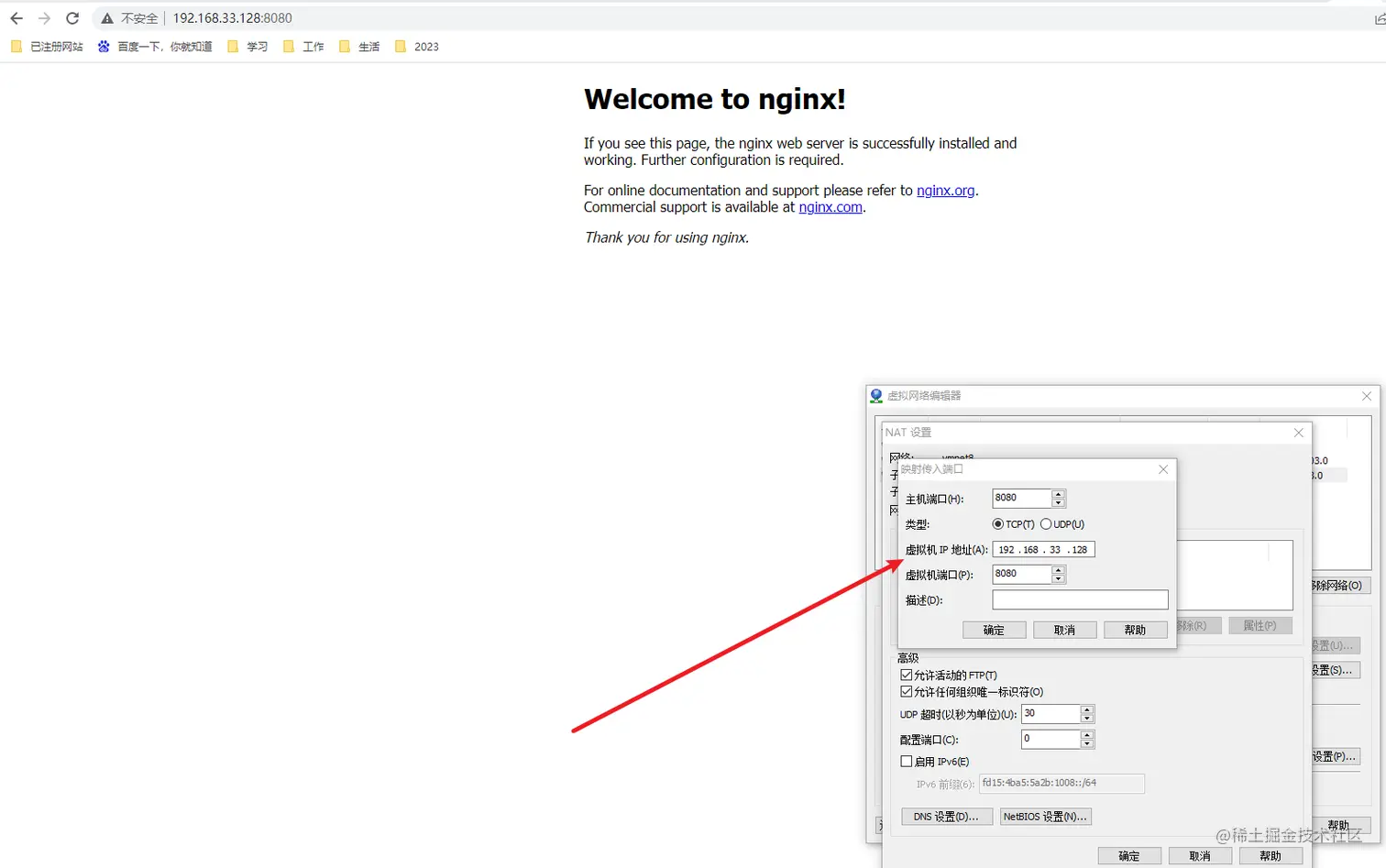Open 帮助 in the 映射传入端口 dialog
The image size is (1386, 868).
(1136, 630)
